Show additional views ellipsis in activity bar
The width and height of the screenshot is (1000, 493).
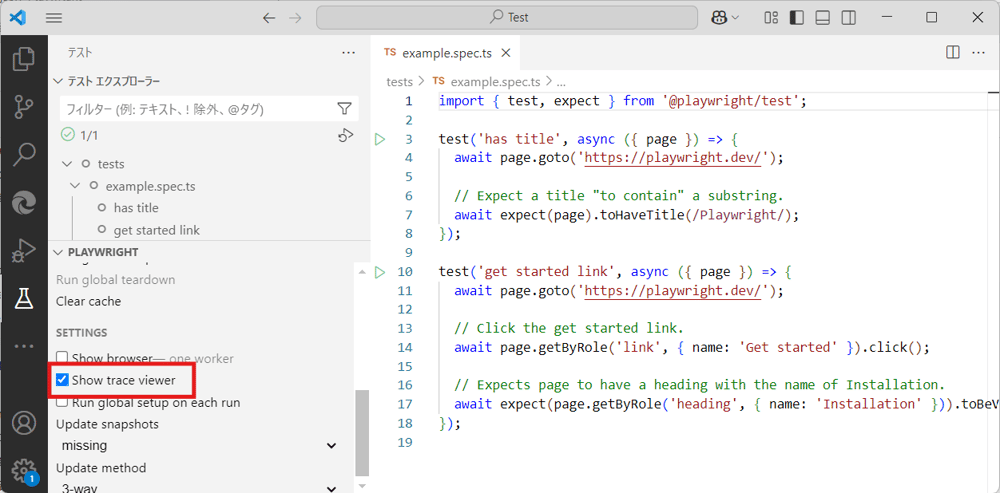coord(24,346)
